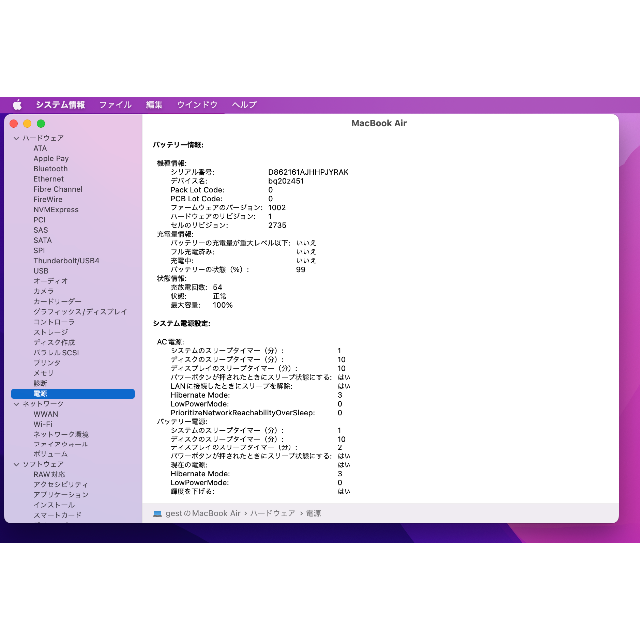Screen dimensions: 640x640
Task: Select メモリ in the sidebar
Action: click(x=44, y=373)
